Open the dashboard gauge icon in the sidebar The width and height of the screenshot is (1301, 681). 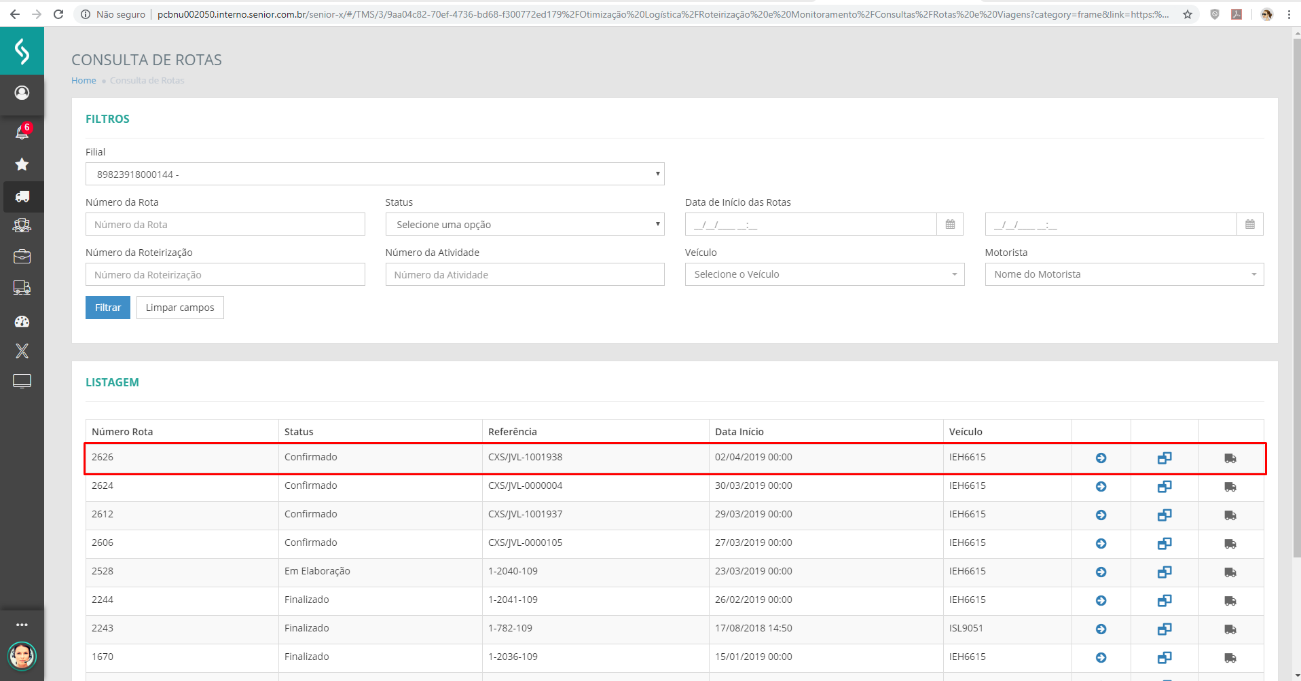(21, 322)
